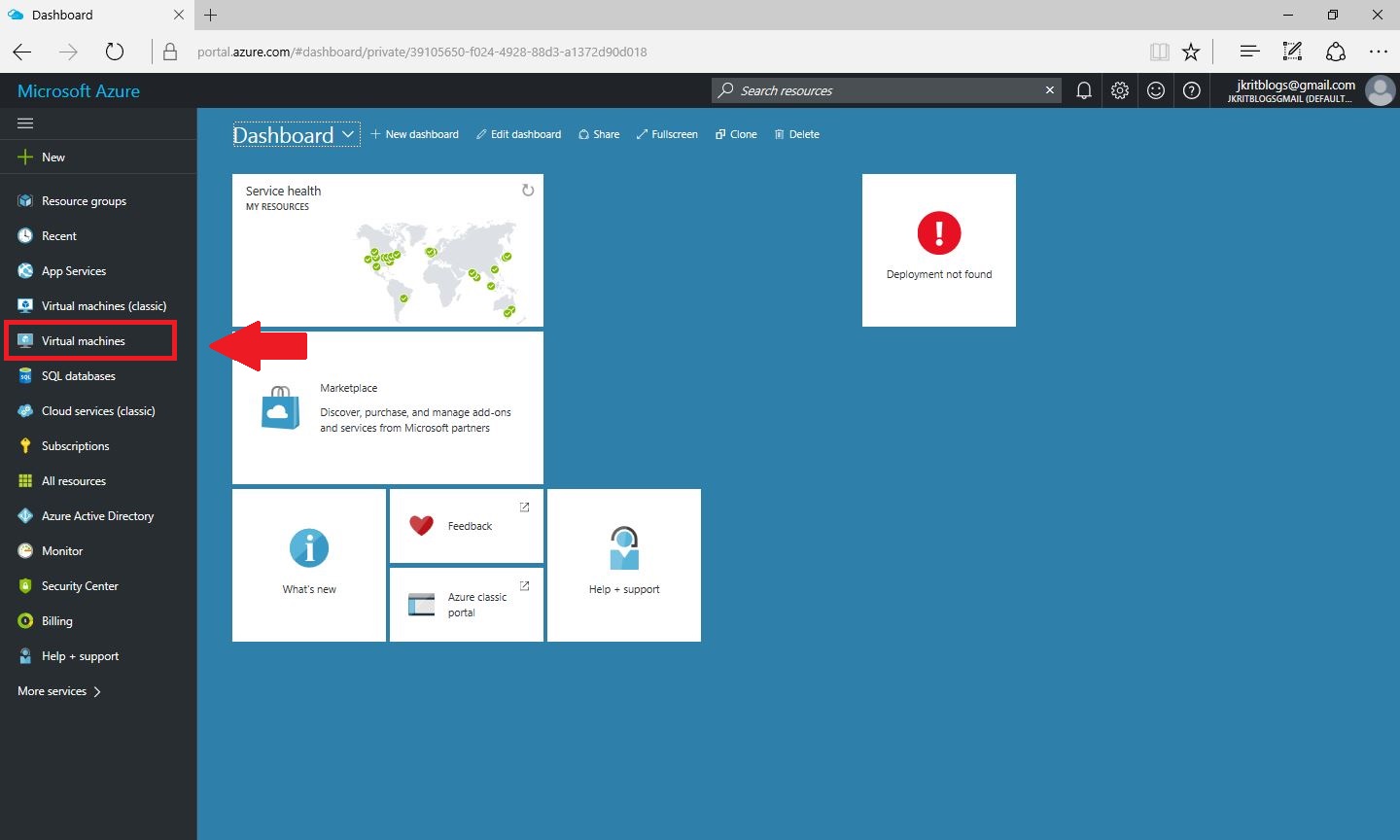Collapse the sidebar with hamburger menu
This screenshot has height=840, width=1400.
point(25,123)
